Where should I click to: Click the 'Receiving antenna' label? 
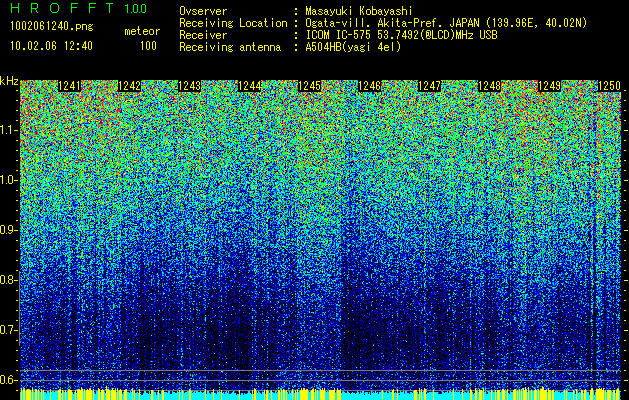click(x=230, y=47)
